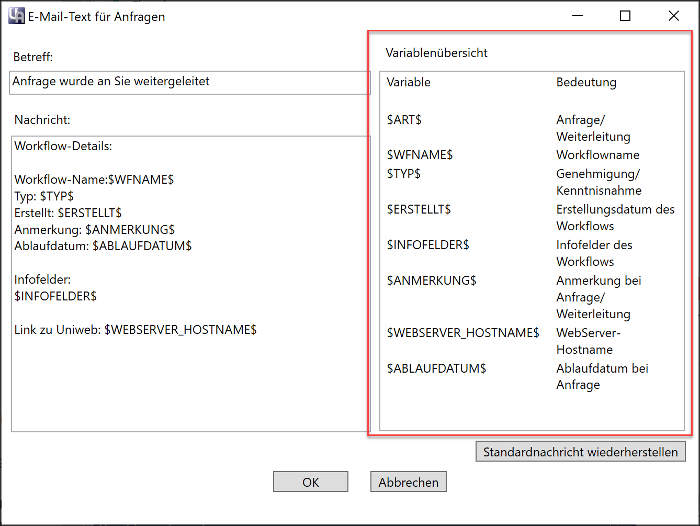The width and height of the screenshot is (700, 526).
Task: Maximize the E-Mail-Text dialog window
Action: pos(625,16)
